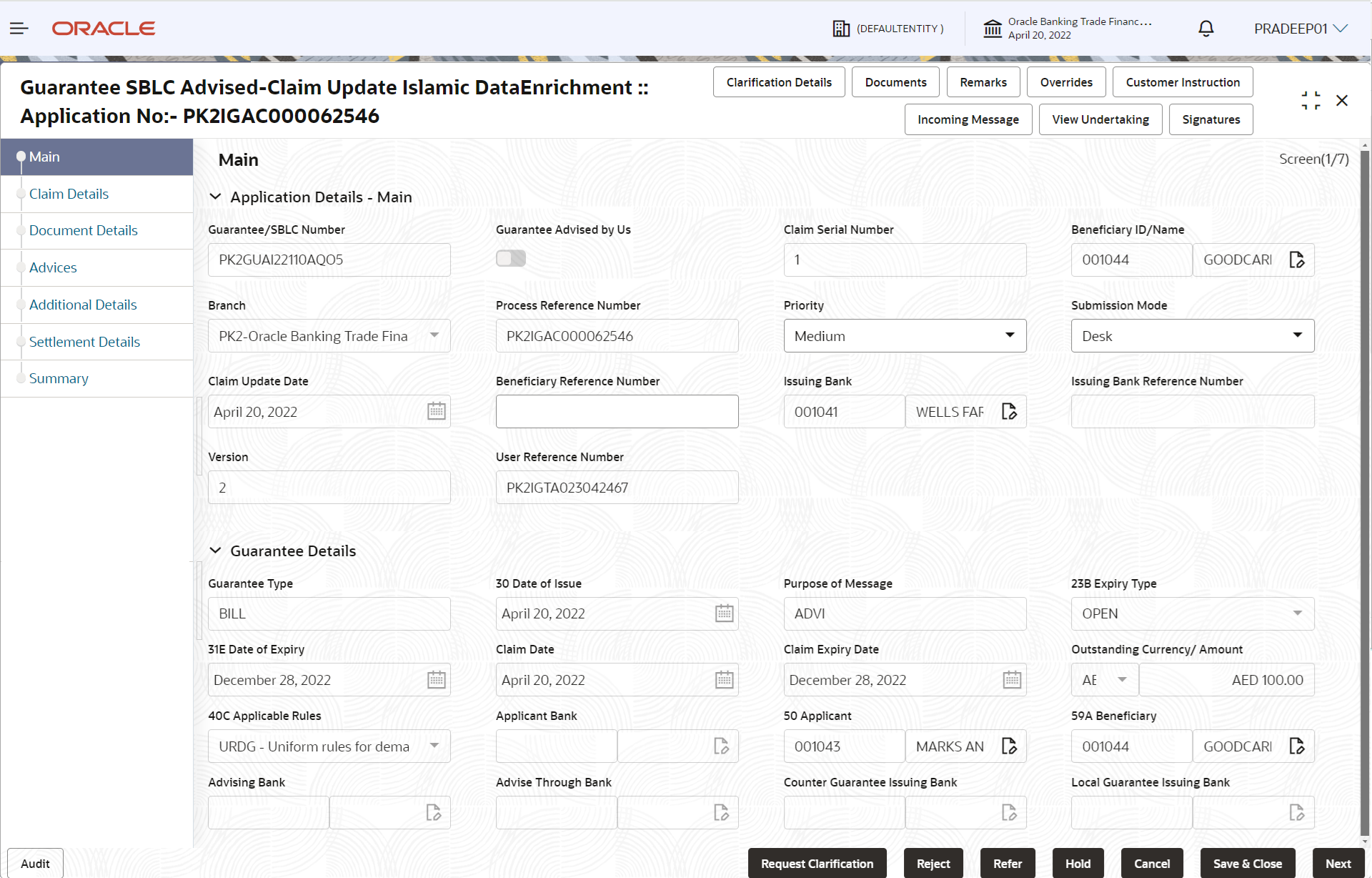Click the Next button
The height and width of the screenshot is (878, 1372).
[1338, 863]
